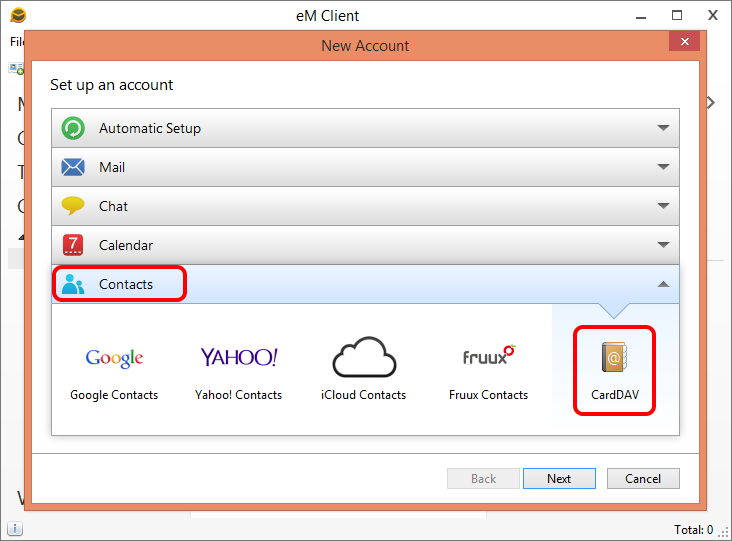Close the New Account dialog
The height and width of the screenshot is (541, 732).
pyautogui.click(x=684, y=42)
